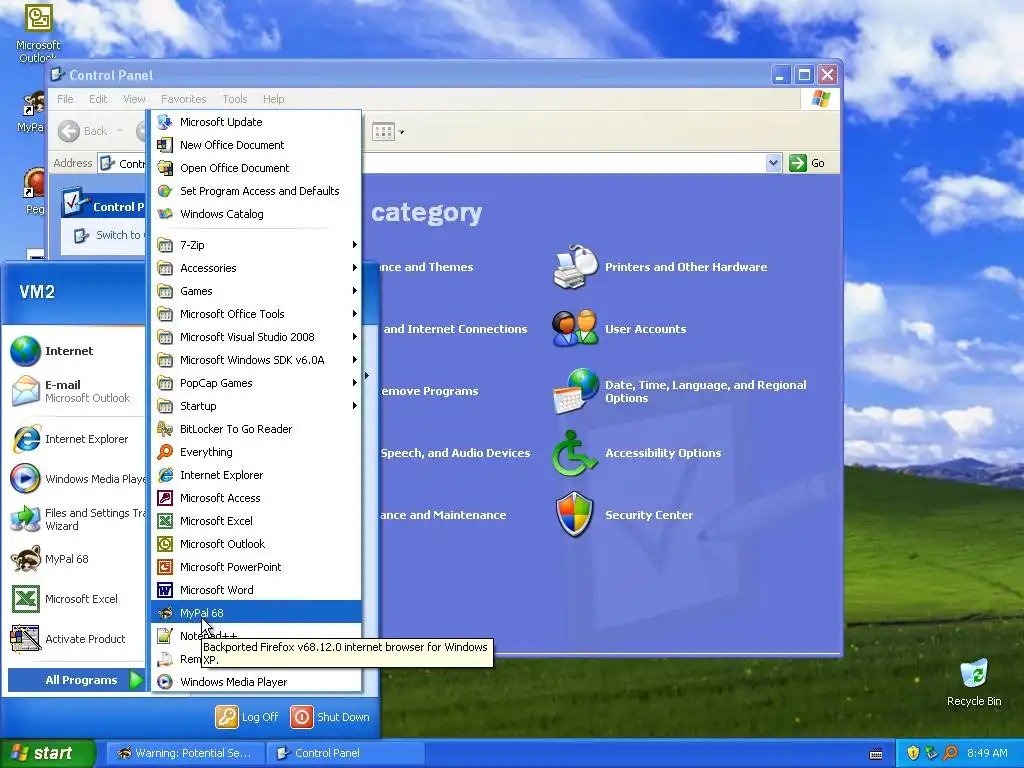1024x768 pixels.
Task: Expand the Accessories submenu arrow
Action: [x=355, y=268]
